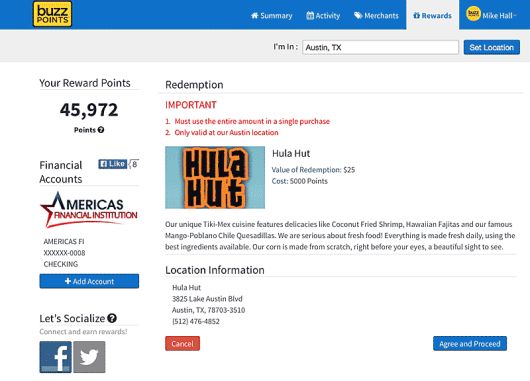
Task: Click the Hula Hut merchant title
Action: [x=291, y=153]
